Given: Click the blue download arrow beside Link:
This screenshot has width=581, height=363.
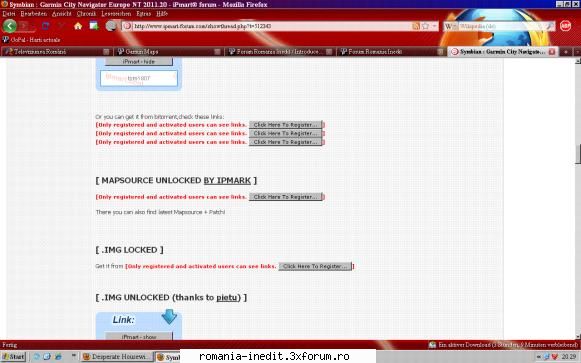Looking at the screenshot, I should tap(169, 317).
